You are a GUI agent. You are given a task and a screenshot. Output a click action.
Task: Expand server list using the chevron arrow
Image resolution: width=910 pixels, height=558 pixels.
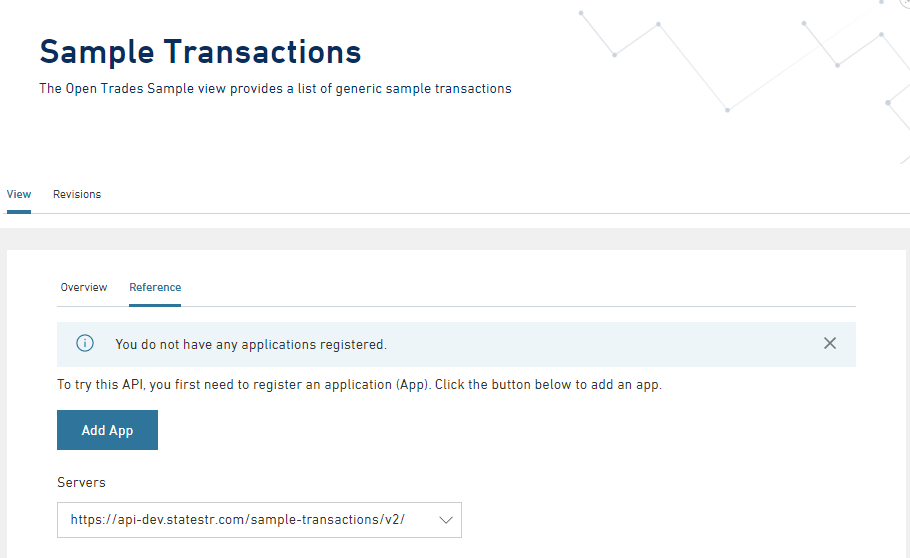446,520
